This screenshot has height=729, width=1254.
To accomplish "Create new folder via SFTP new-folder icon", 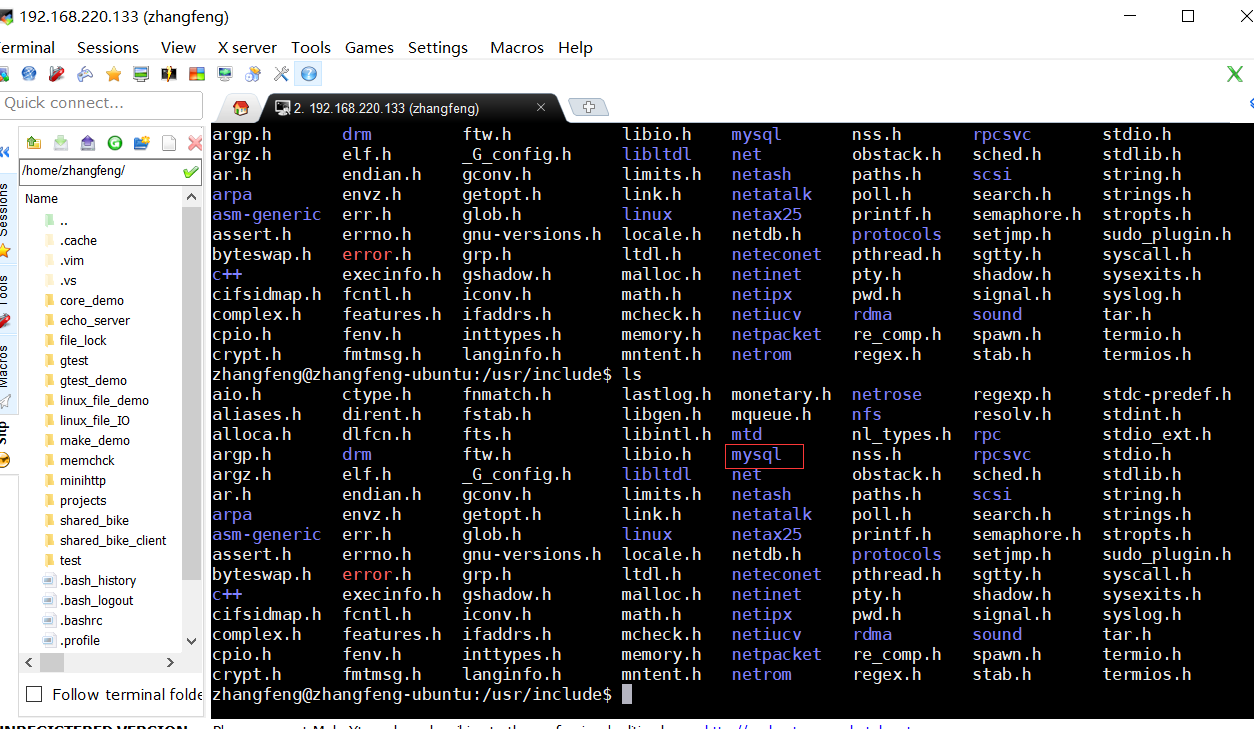I will pos(142,142).
